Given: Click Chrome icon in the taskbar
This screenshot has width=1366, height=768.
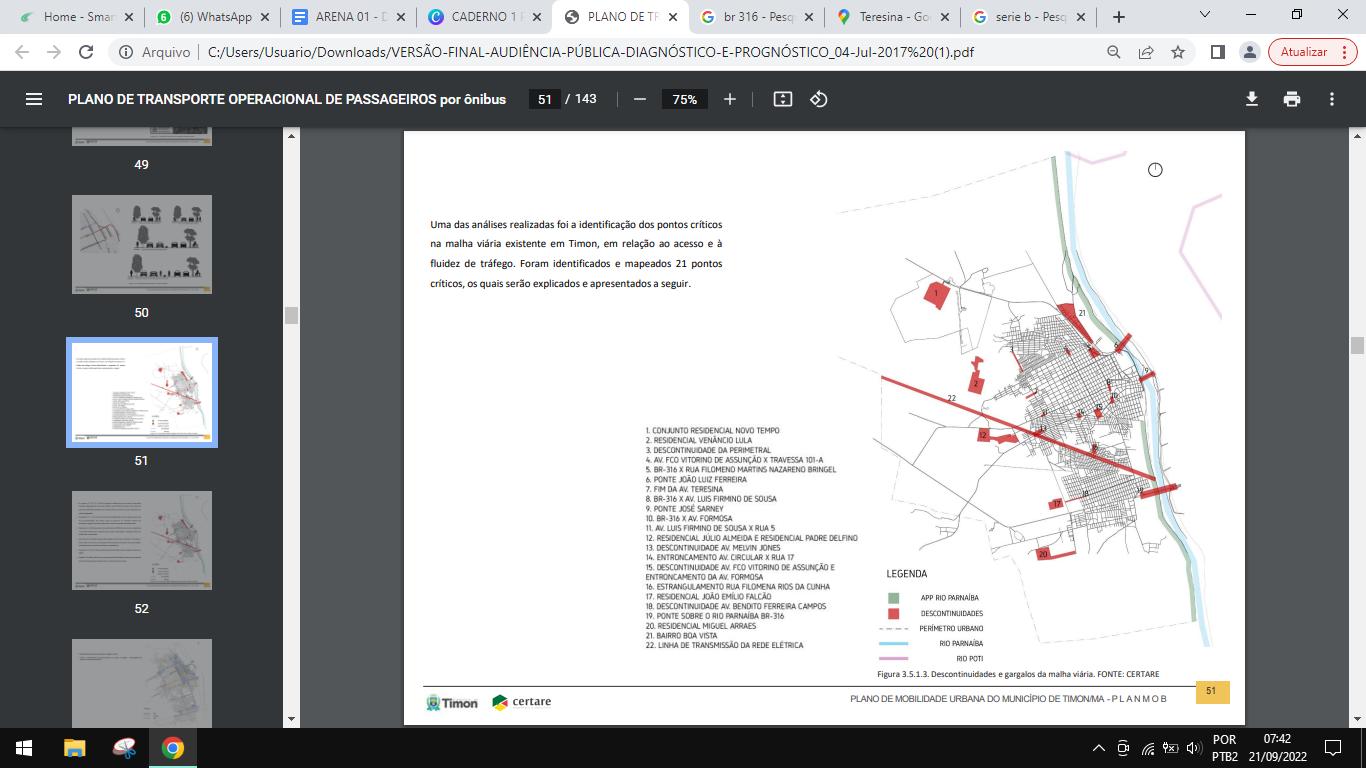Looking at the screenshot, I should [173, 747].
